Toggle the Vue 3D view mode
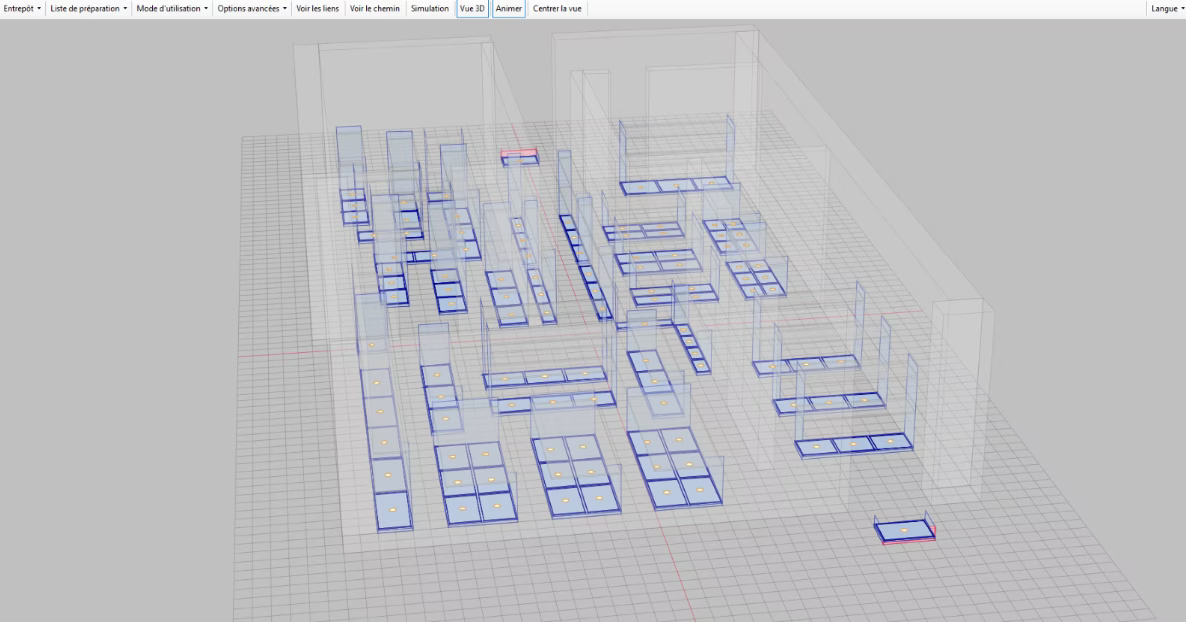1186x622 pixels. (x=471, y=8)
